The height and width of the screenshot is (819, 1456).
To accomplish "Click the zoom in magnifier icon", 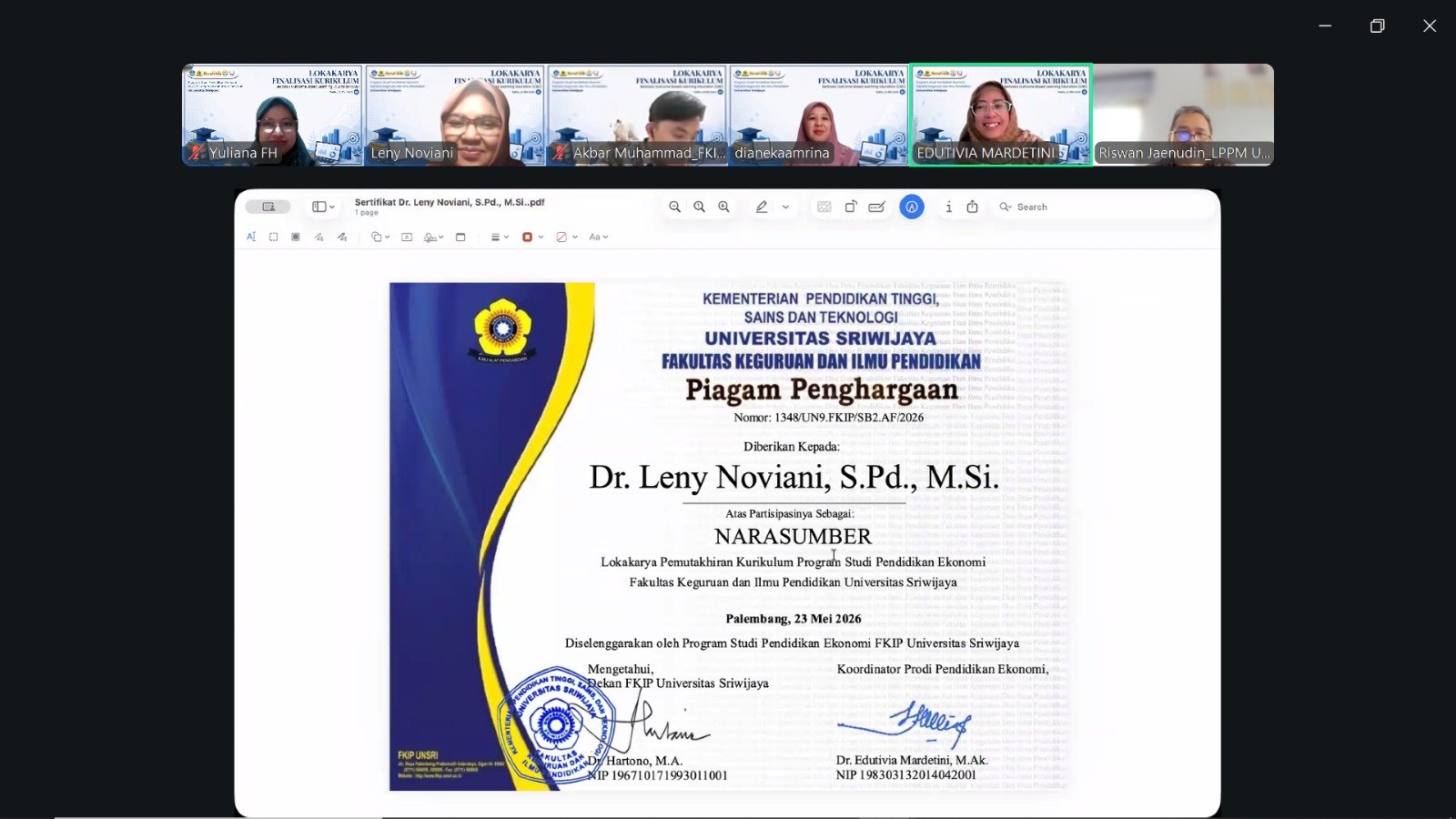I will point(723,207).
